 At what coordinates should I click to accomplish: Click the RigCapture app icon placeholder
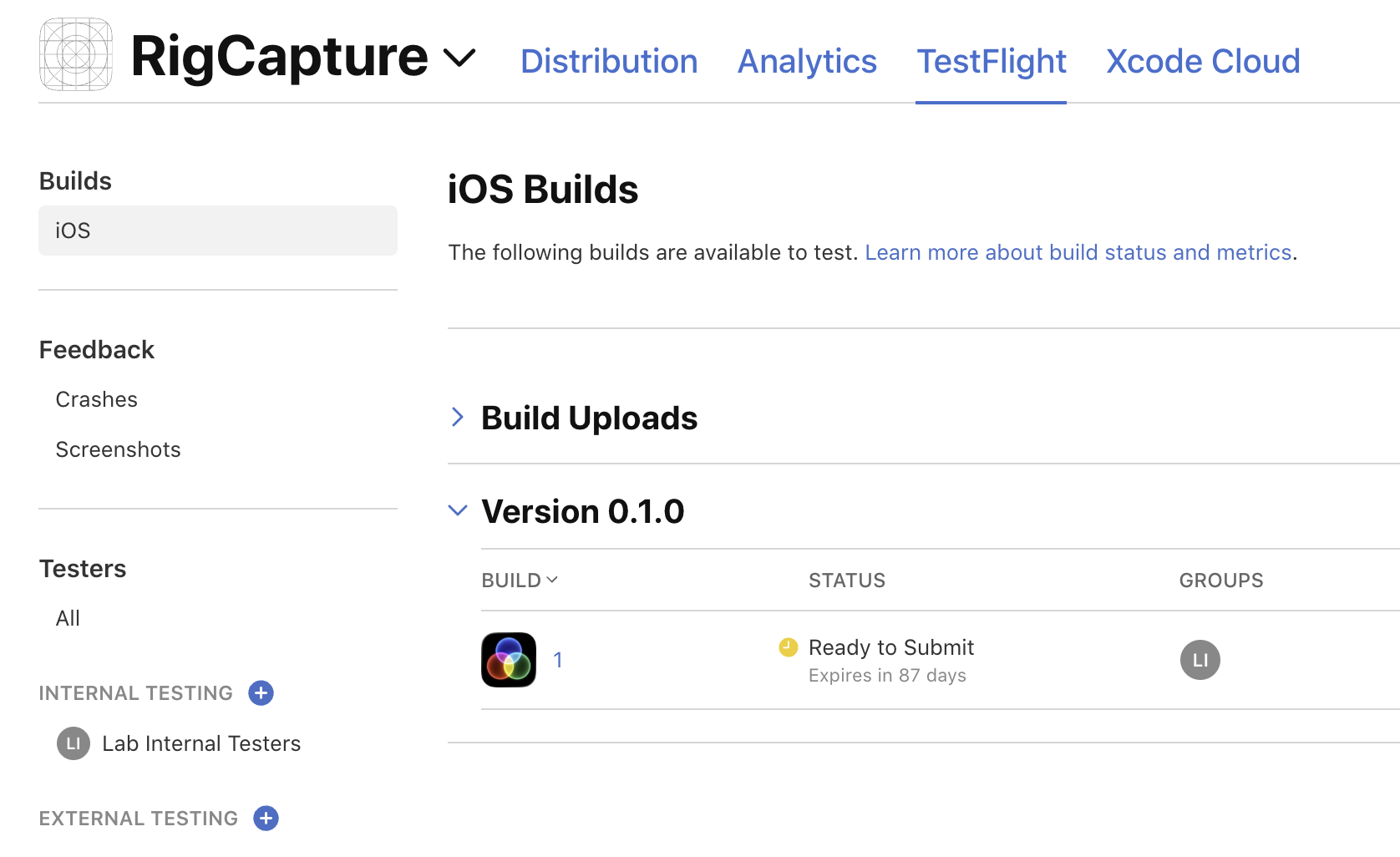coord(76,54)
